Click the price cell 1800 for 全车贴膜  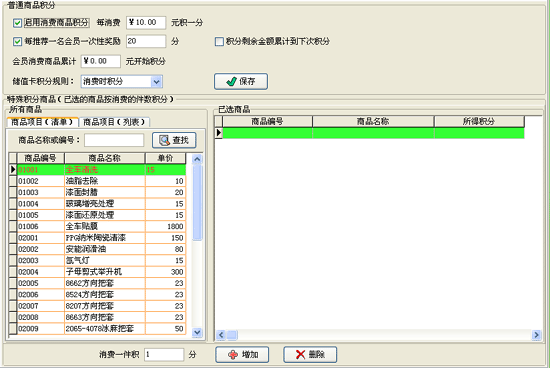click(x=165, y=226)
